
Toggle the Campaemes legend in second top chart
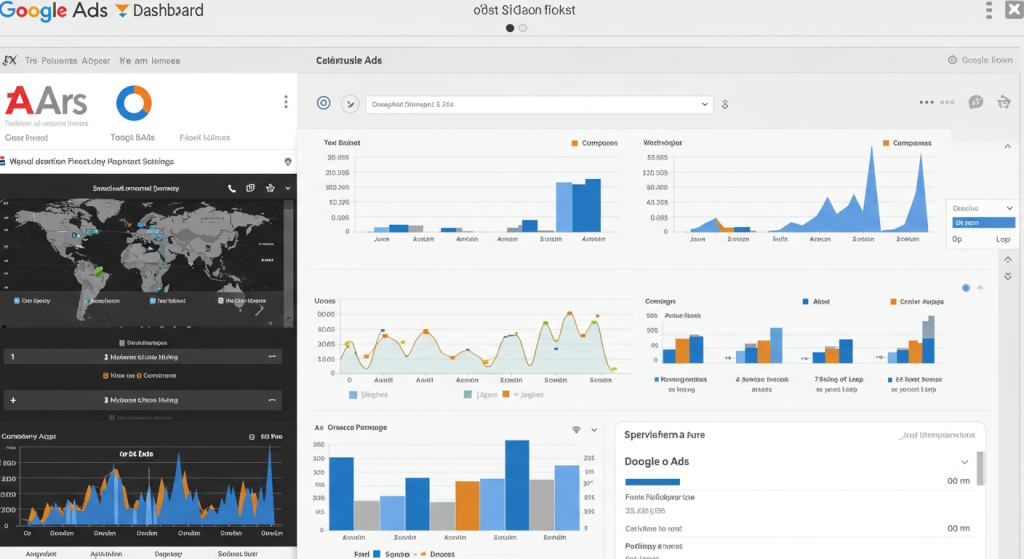(x=907, y=143)
